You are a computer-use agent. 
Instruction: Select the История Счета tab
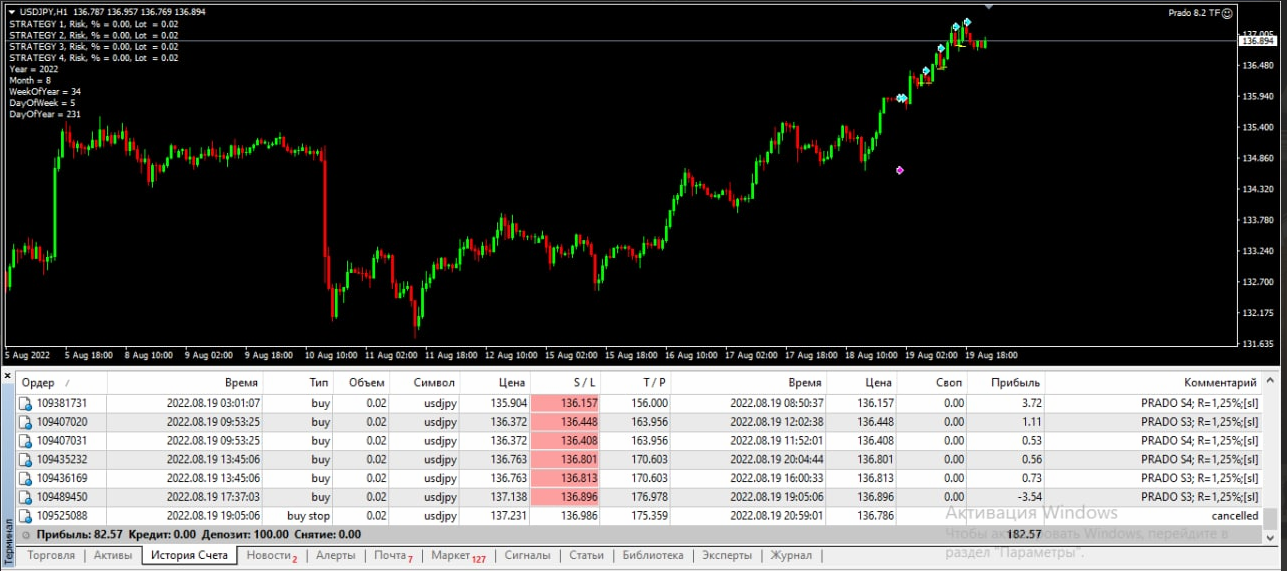[x=190, y=555]
